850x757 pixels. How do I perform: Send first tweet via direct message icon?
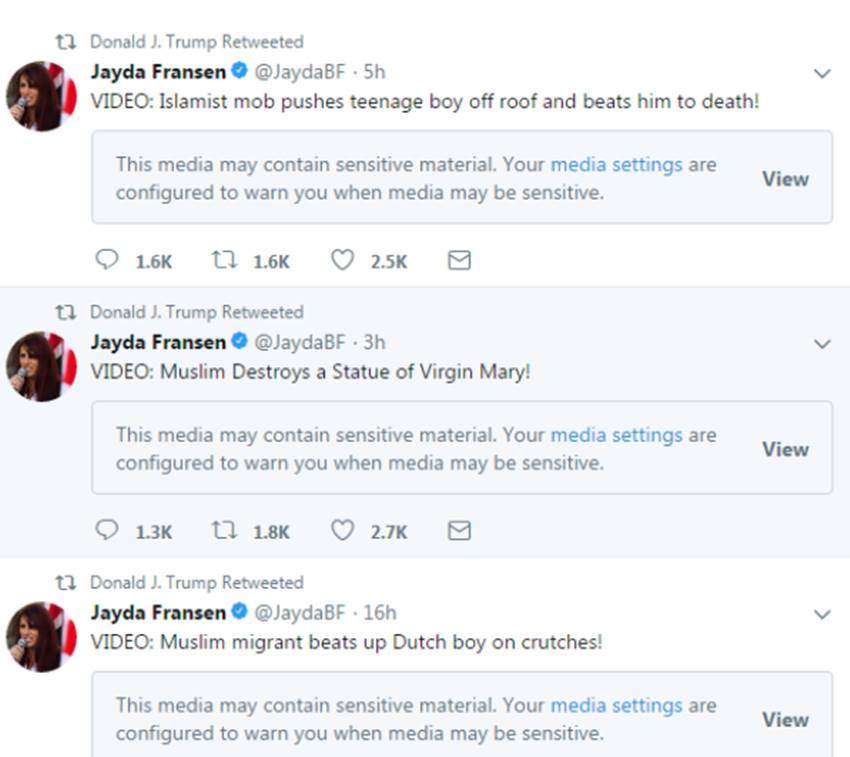(459, 260)
